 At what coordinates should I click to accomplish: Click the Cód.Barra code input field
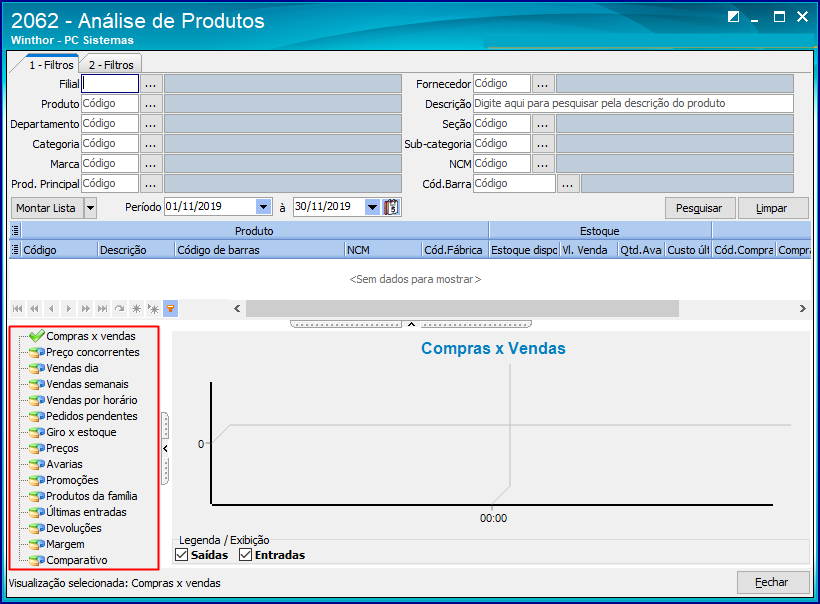tap(514, 184)
